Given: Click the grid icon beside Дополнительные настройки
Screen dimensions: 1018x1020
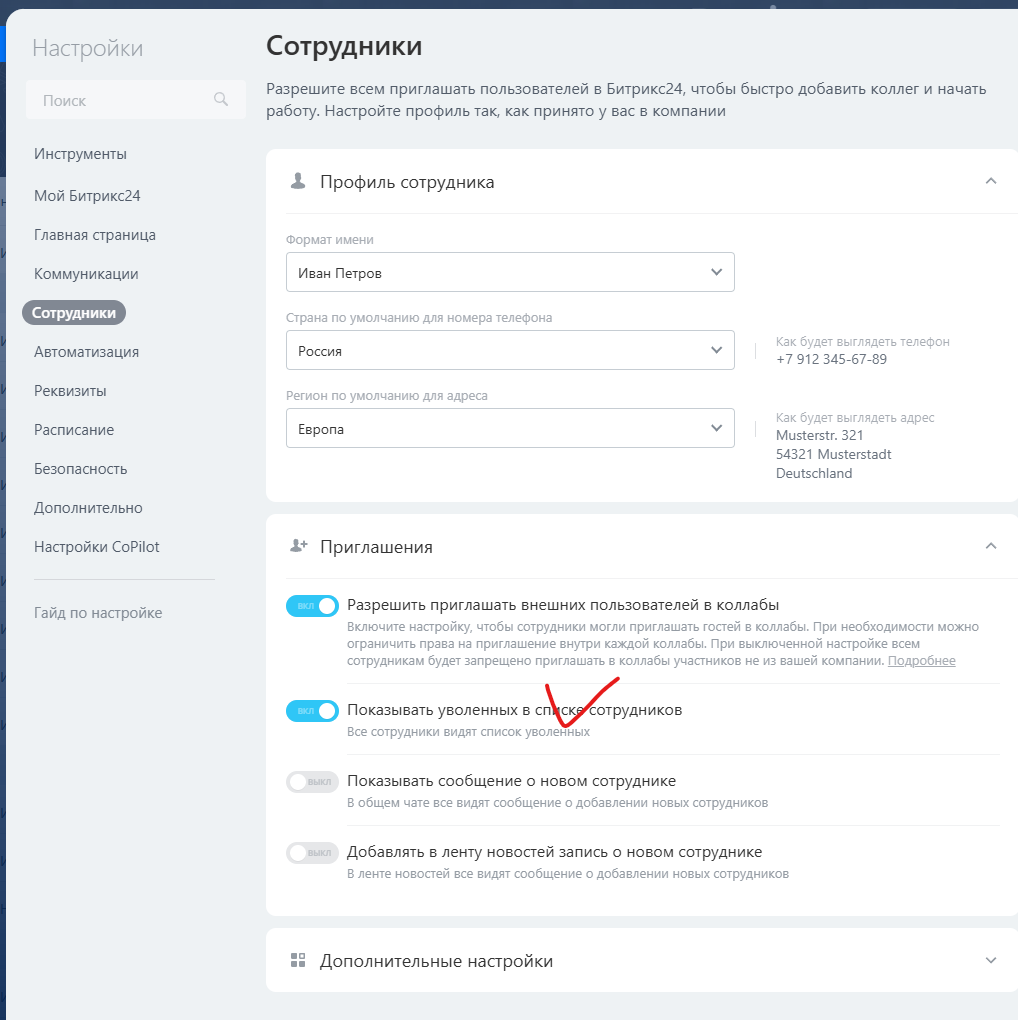Looking at the screenshot, I should (x=297, y=960).
